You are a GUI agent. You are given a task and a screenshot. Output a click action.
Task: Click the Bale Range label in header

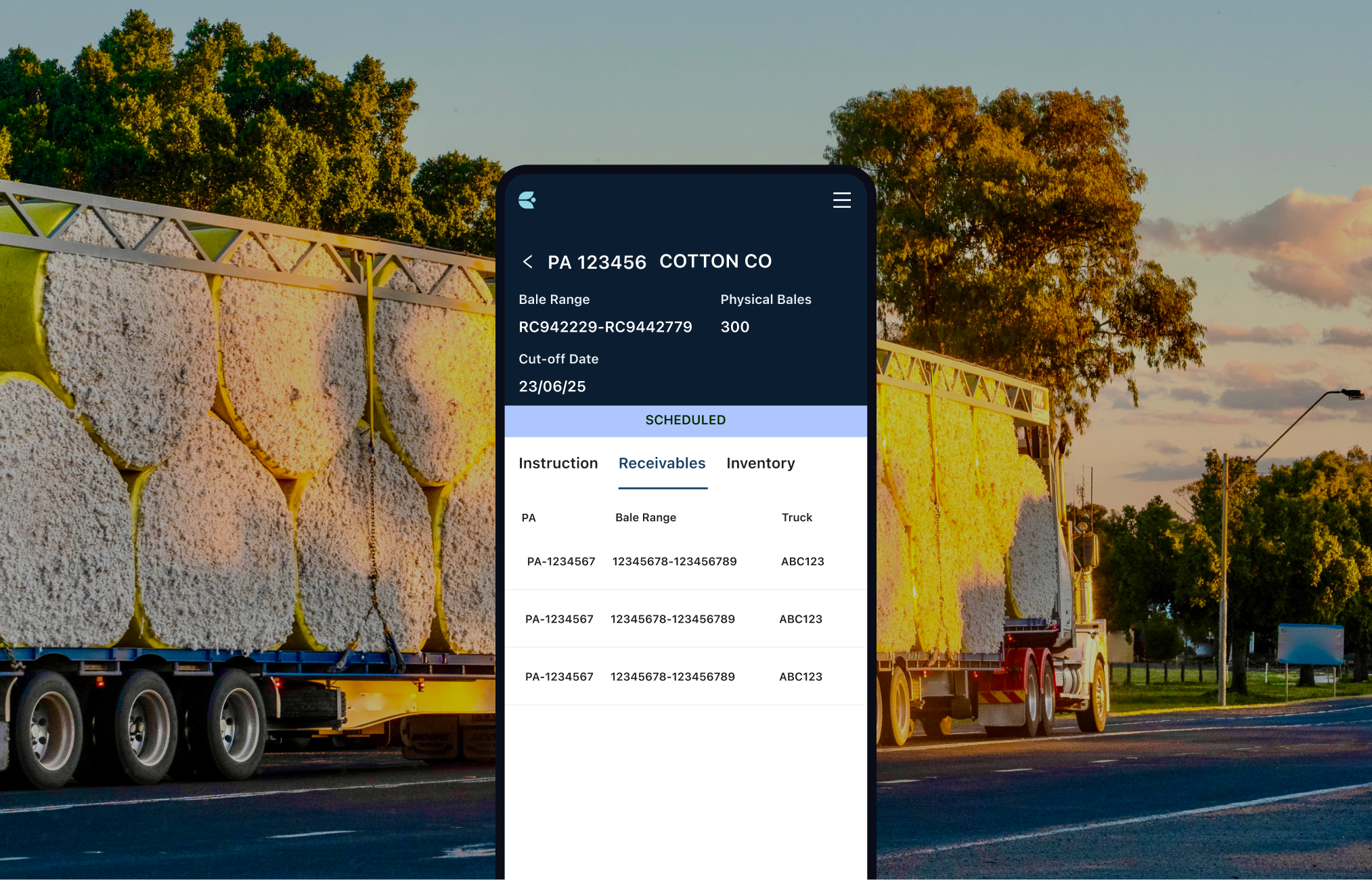pos(554,300)
